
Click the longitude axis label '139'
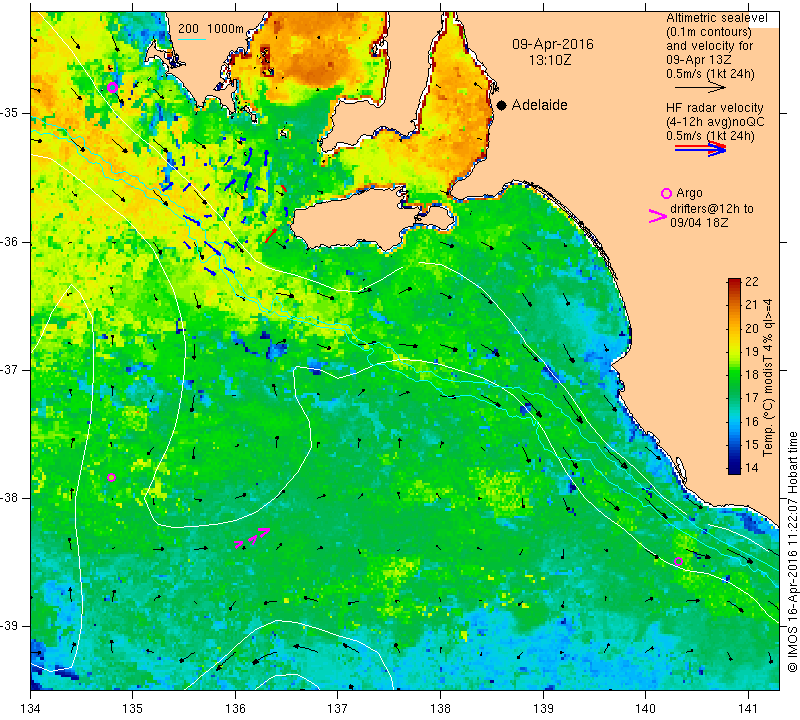point(543,708)
